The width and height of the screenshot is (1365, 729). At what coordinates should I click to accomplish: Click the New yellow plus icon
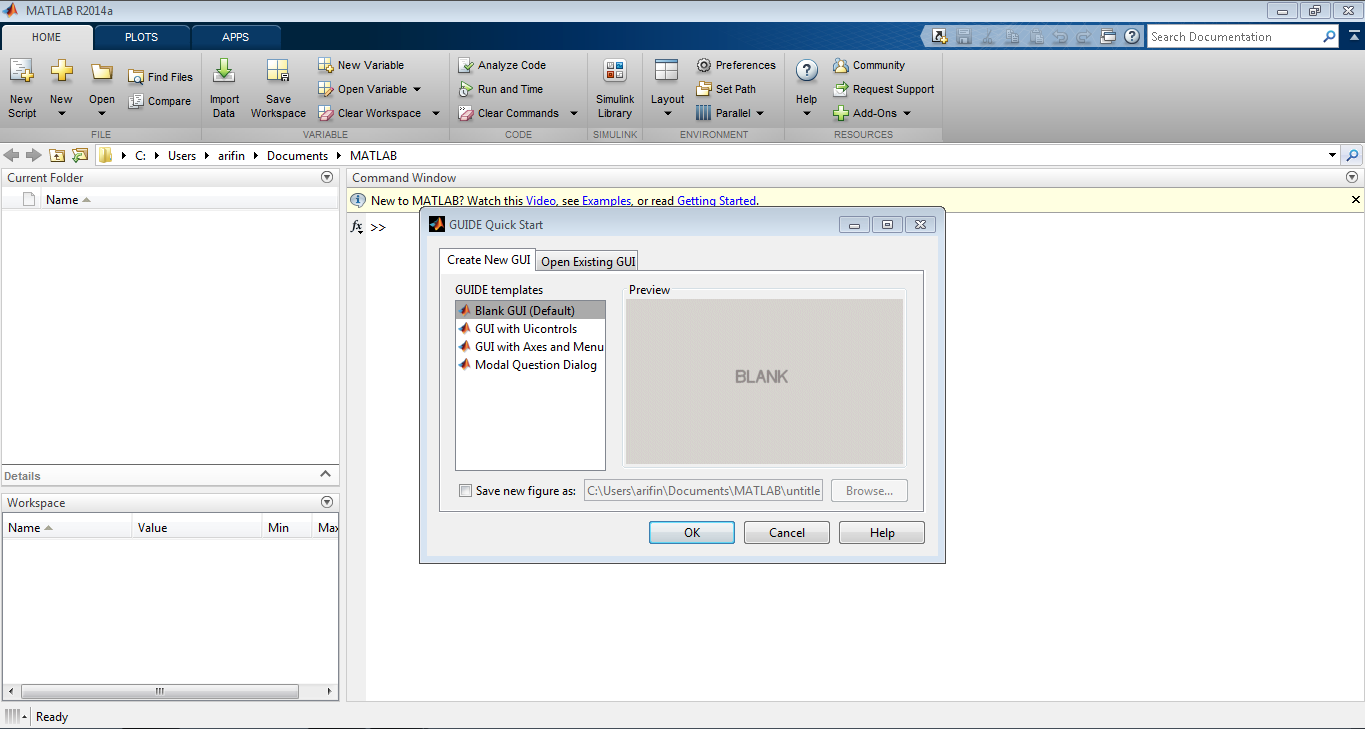(x=61, y=72)
